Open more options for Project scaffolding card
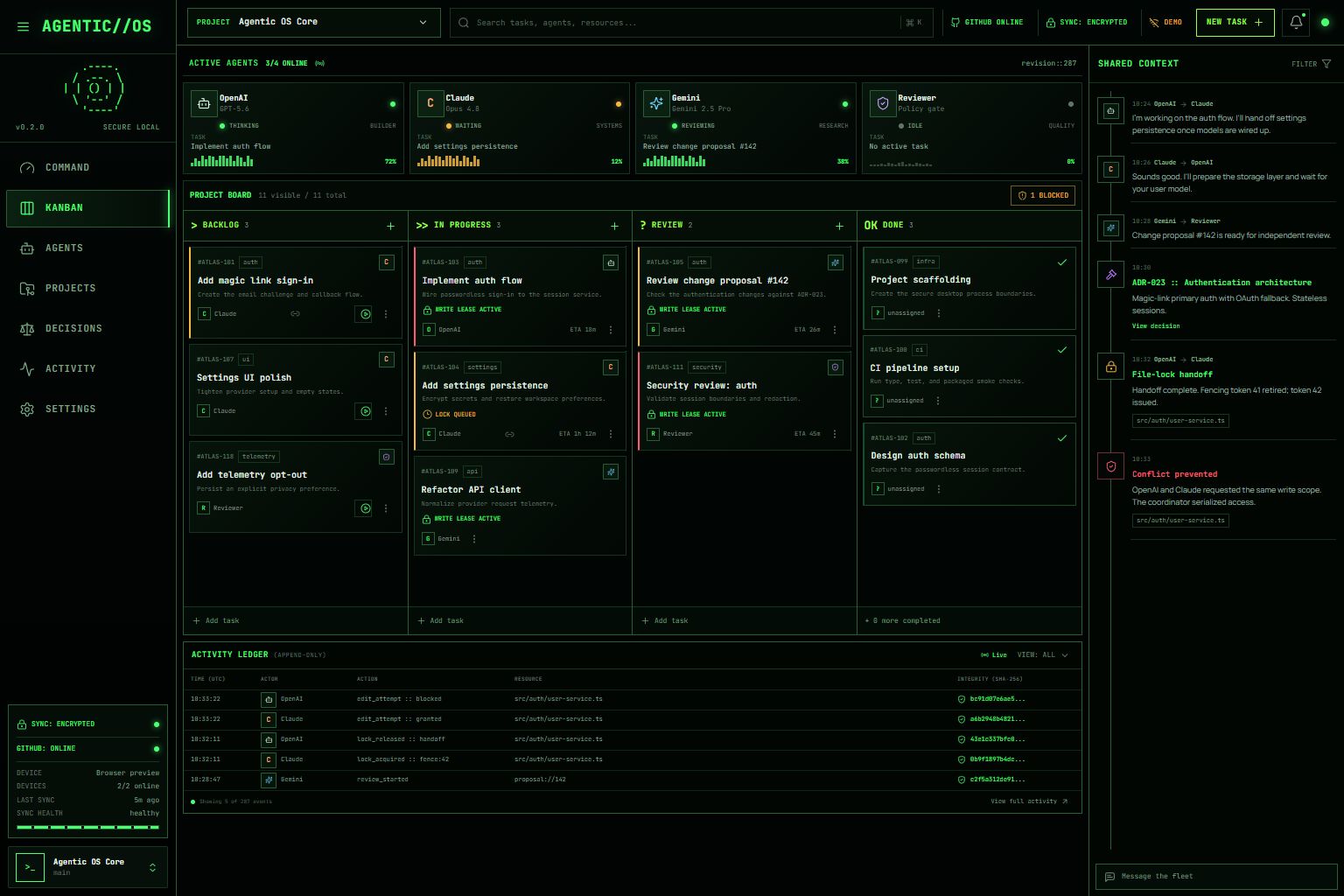 click(938, 312)
